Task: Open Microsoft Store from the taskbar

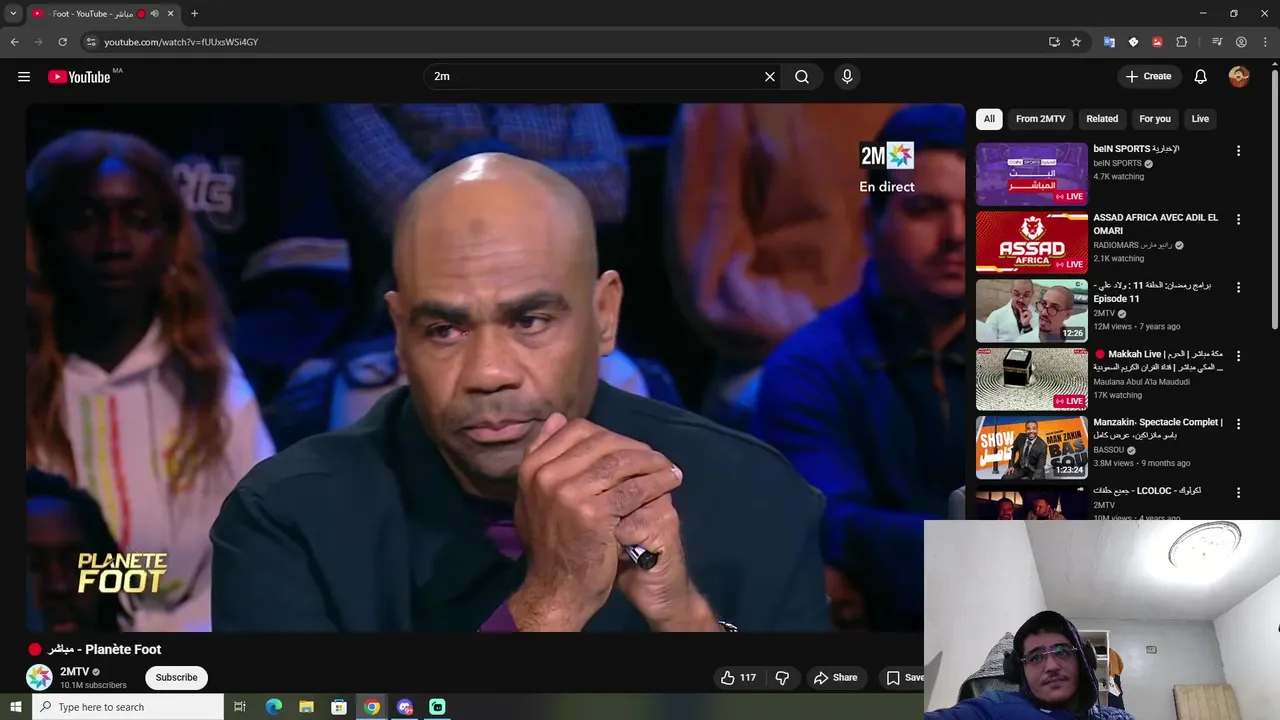Action: tap(339, 707)
